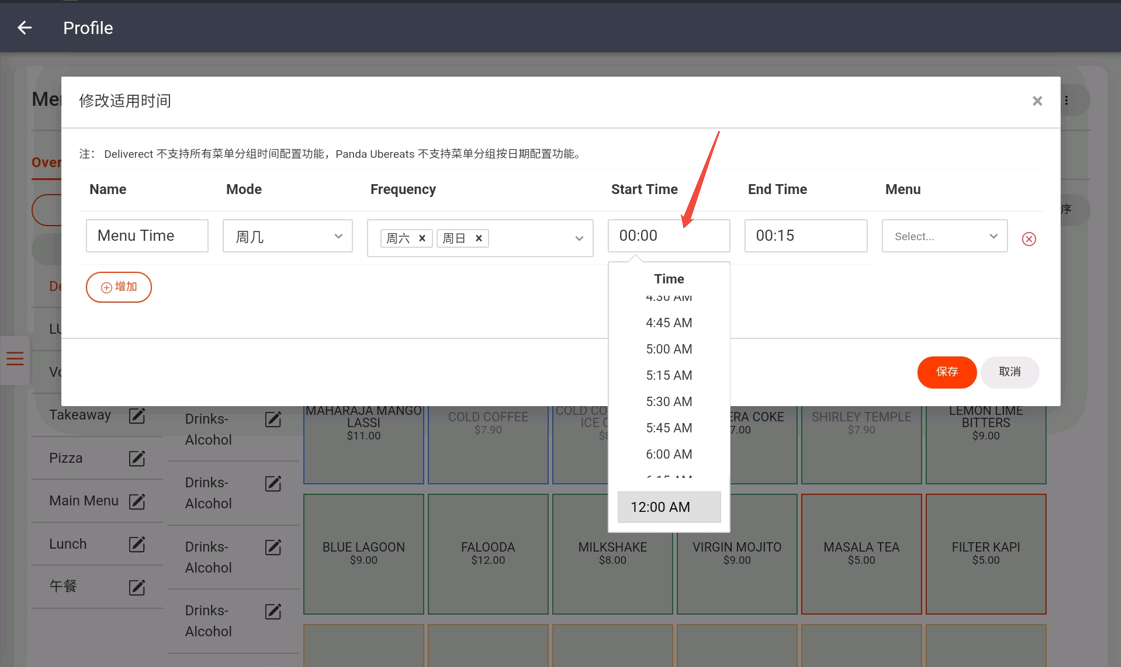Select the MAHARAJA MANGO LASSI item tile
The height and width of the screenshot is (667, 1121).
(x=363, y=444)
